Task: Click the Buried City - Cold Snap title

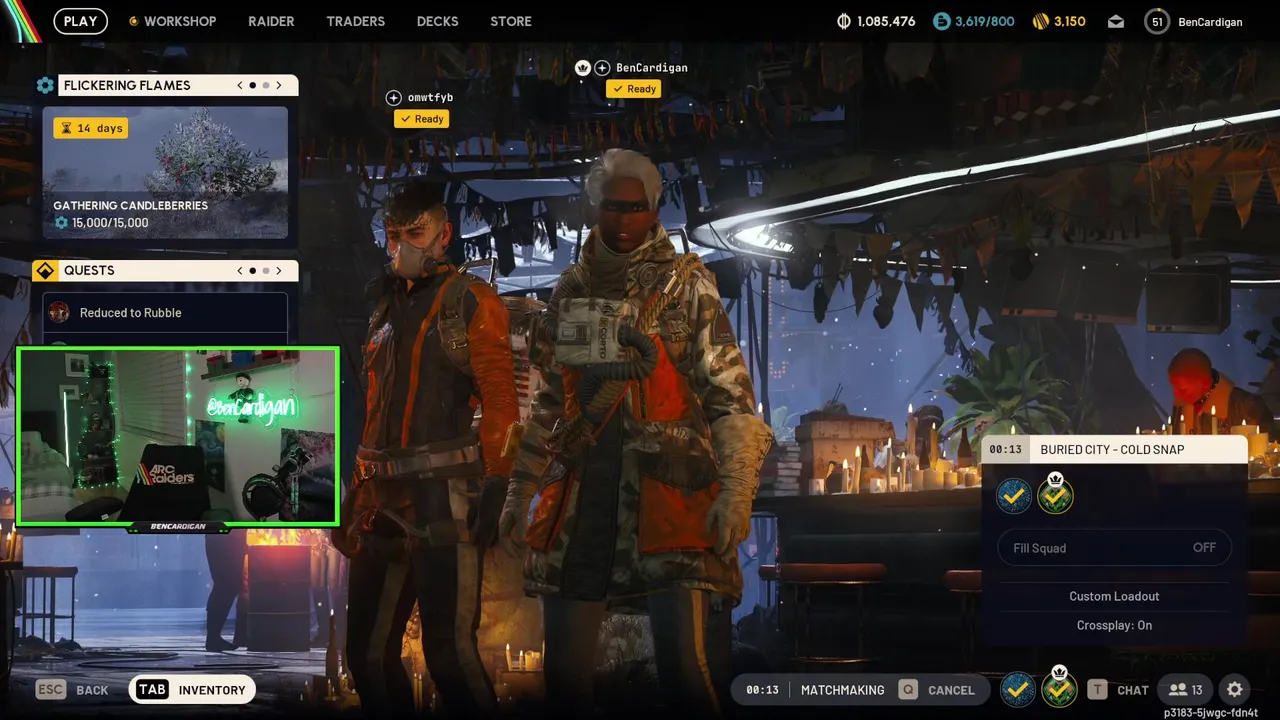Action: coord(1112,450)
